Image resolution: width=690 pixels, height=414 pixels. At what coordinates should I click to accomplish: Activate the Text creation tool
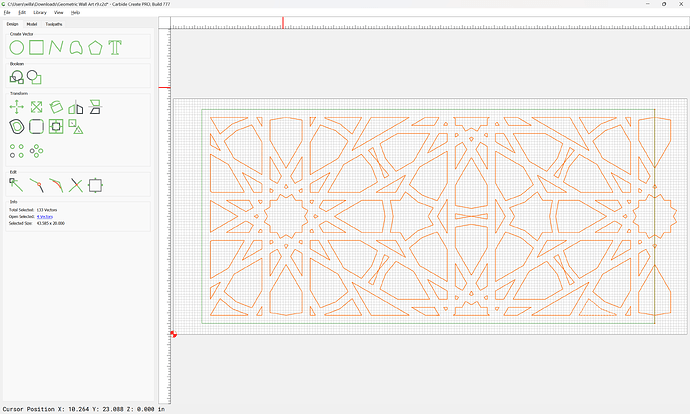pyautogui.click(x=115, y=47)
